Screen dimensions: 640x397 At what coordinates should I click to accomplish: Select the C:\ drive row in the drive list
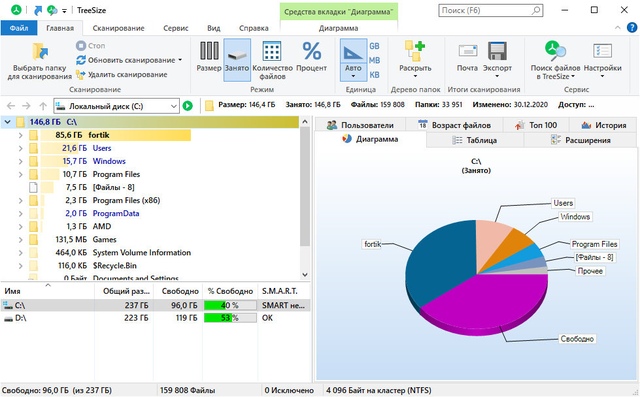[x=155, y=305]
